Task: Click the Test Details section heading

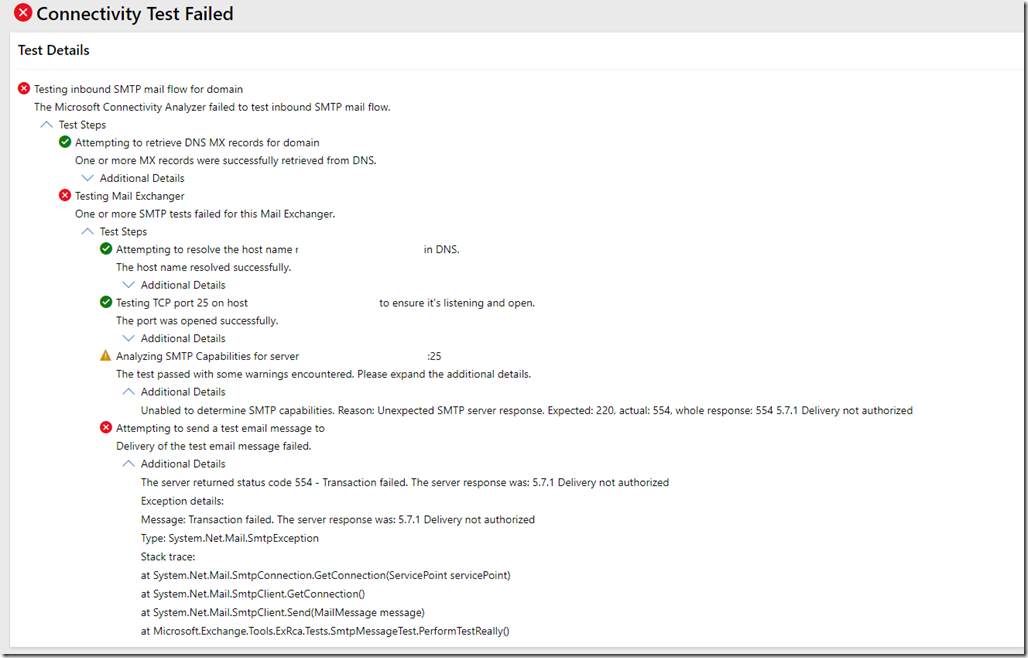Action: pyautogui.click(x=54, y=50)
